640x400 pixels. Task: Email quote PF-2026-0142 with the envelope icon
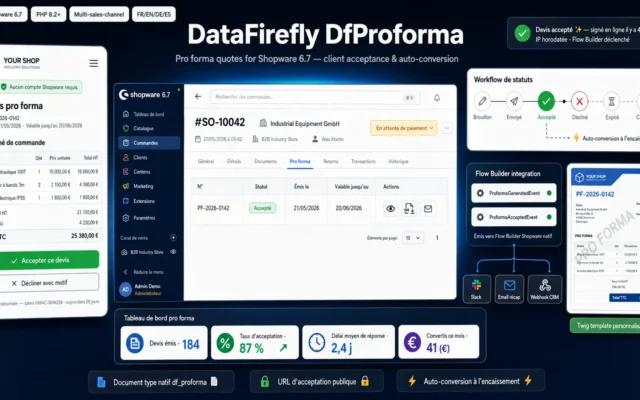coord(428,209)
